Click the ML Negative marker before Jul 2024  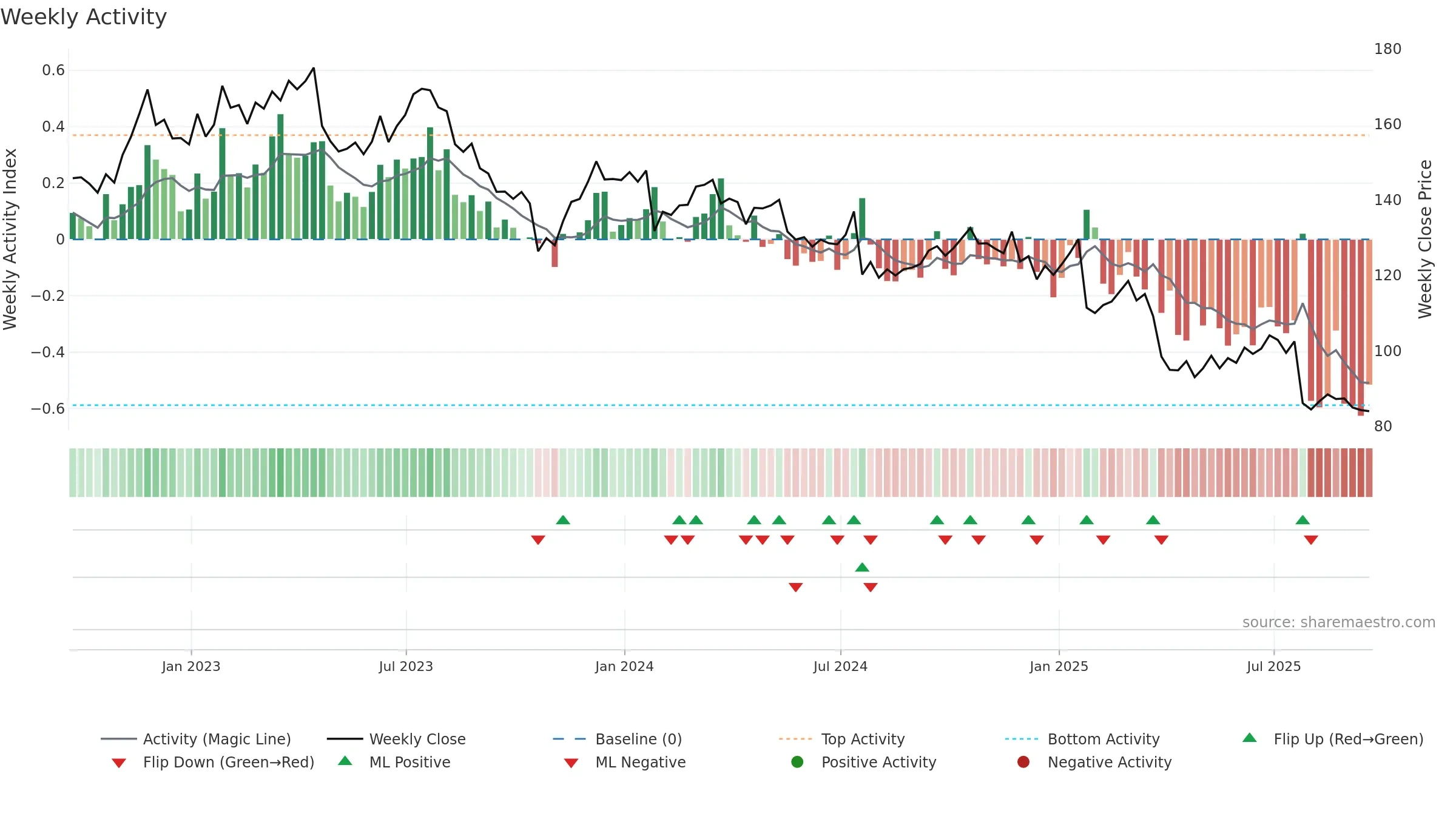tap(796, 587)
